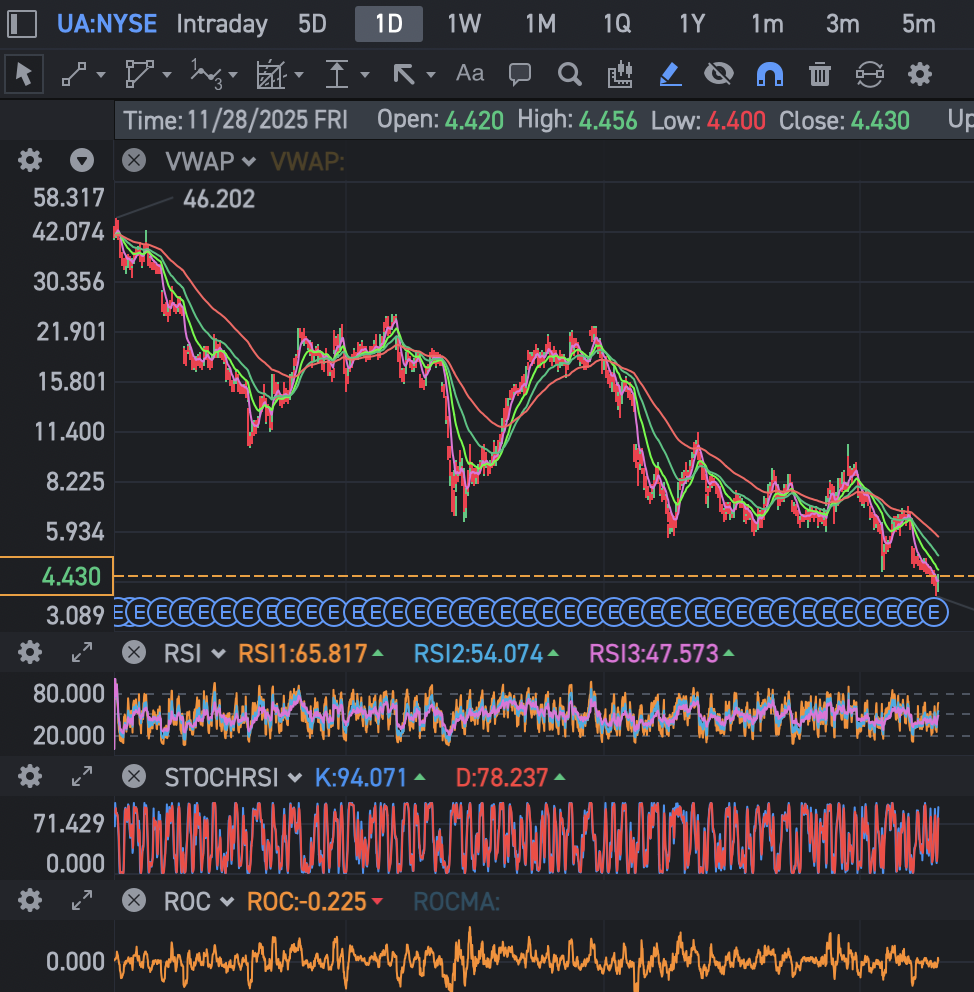
Task: Switch to Intraday timeframe
Action: 222,24
